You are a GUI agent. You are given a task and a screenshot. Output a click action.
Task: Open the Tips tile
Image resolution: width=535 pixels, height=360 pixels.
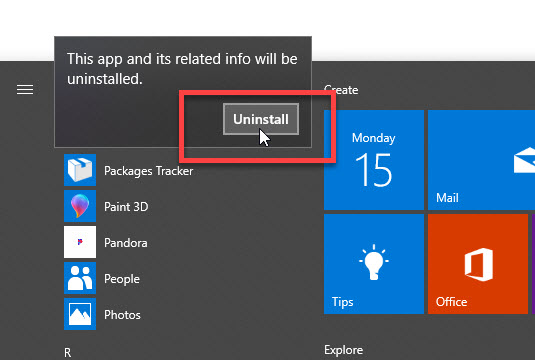(x=374, y=264)
